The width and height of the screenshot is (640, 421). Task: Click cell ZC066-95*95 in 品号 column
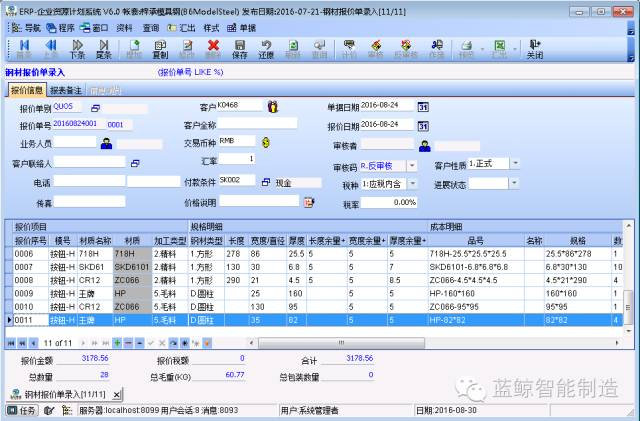click(x=475, y=307)
